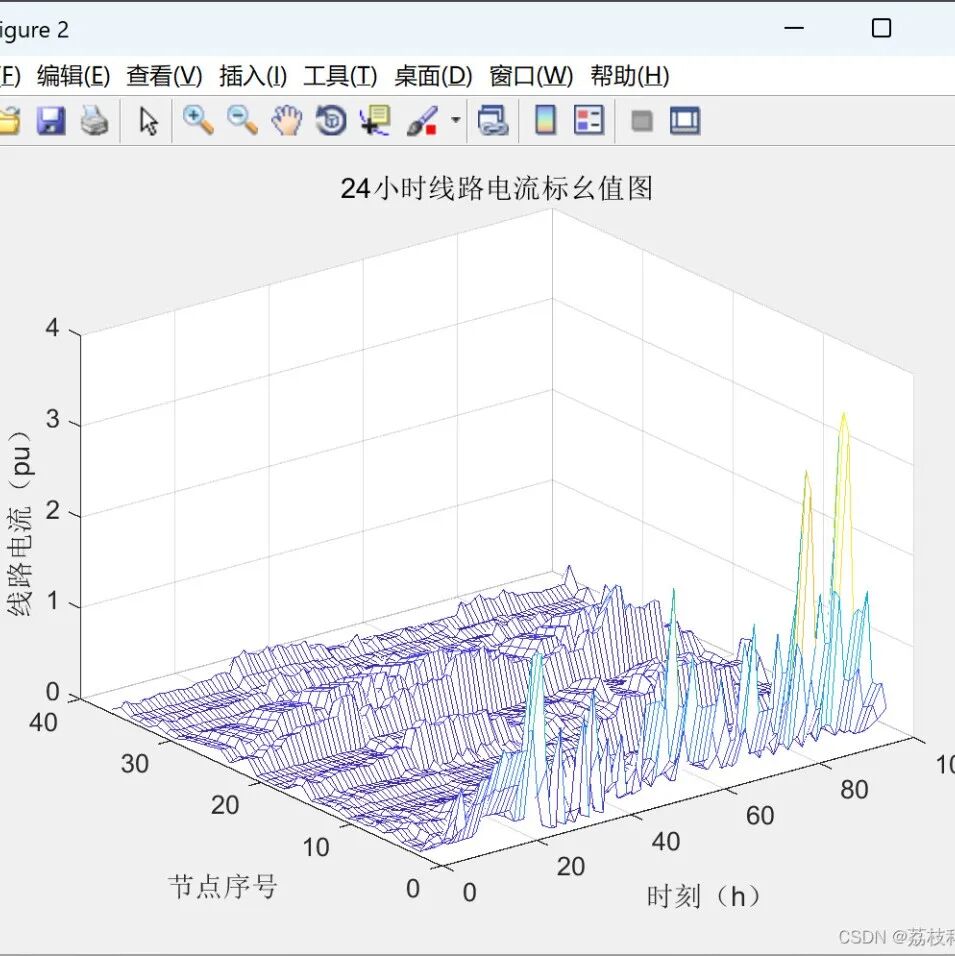Click node axis tick label 40

[x=43, y=722]
